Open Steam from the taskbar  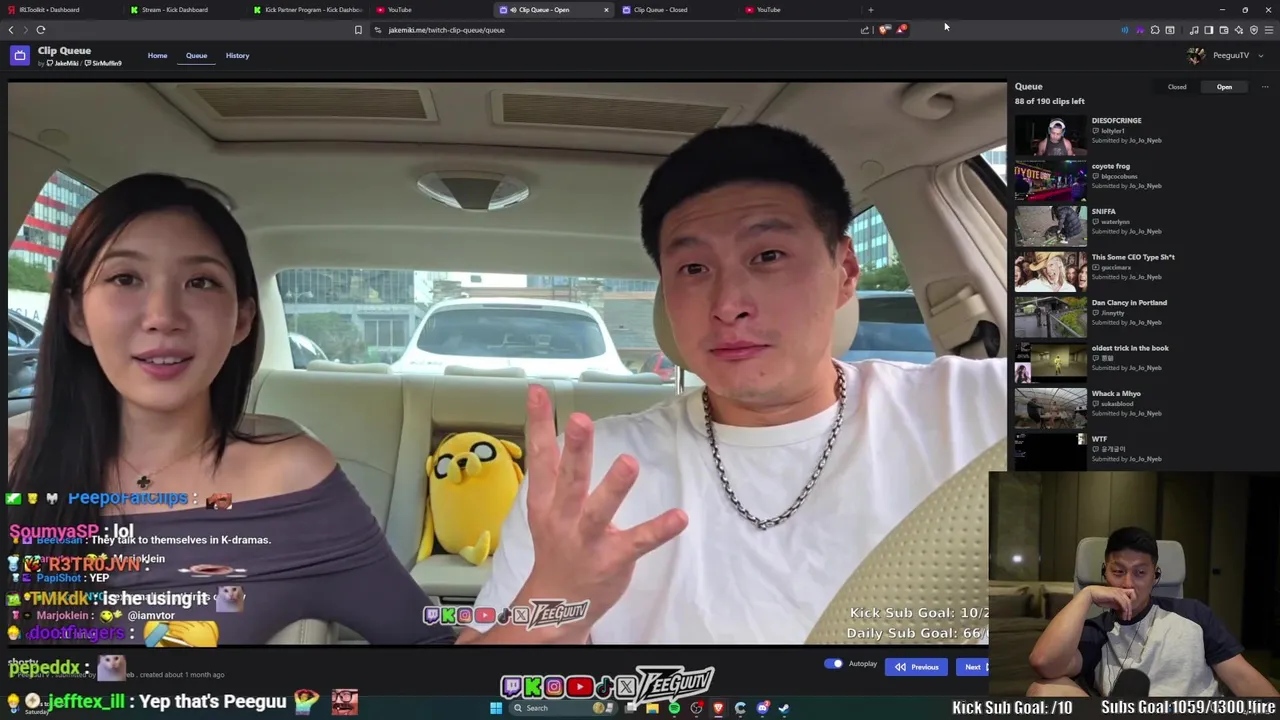pos(784,708)
